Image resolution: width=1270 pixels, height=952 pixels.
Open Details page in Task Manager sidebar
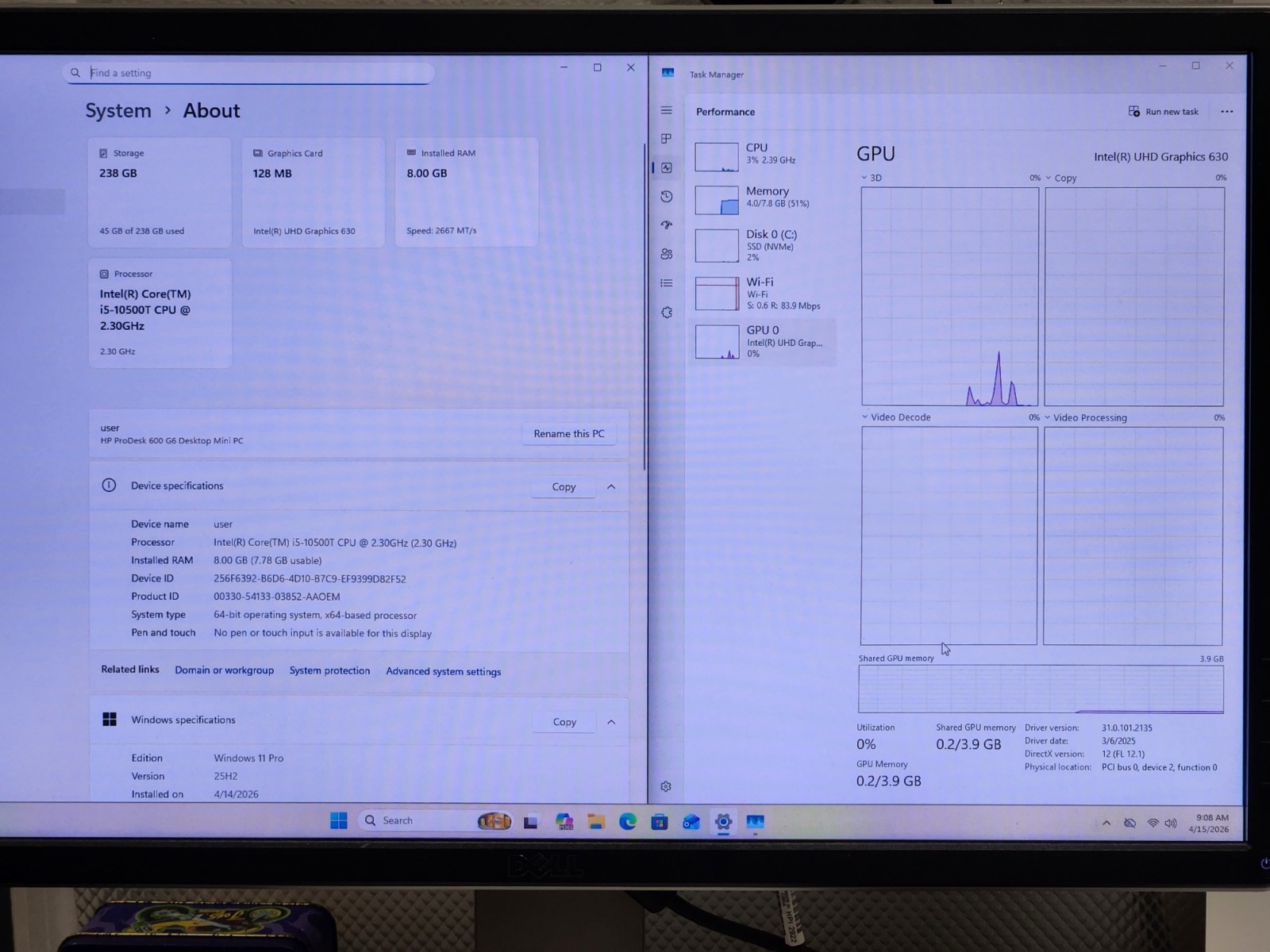[667, 283]
